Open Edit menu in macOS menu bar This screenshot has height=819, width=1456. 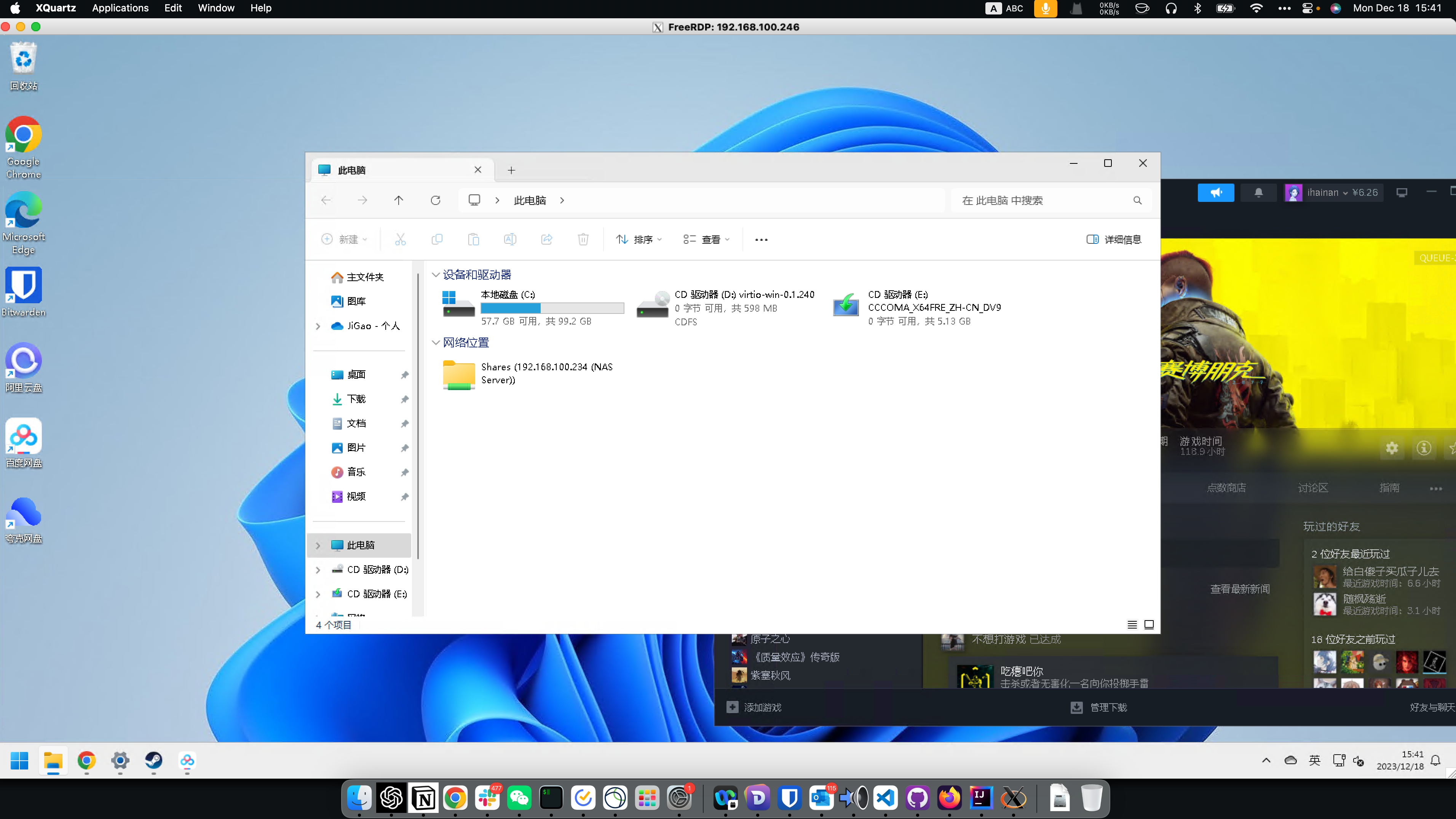(x=173, y=8)
